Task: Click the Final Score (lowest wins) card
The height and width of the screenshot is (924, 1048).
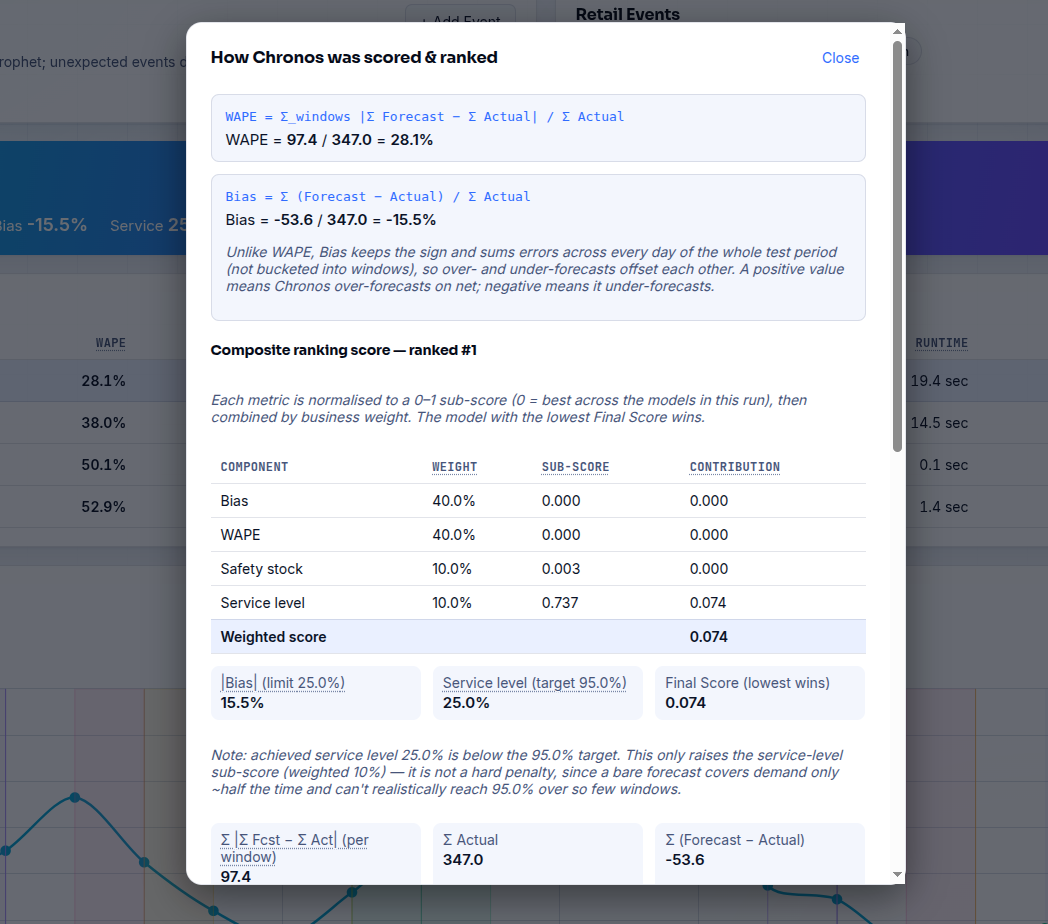Action: tap(760, 693)
